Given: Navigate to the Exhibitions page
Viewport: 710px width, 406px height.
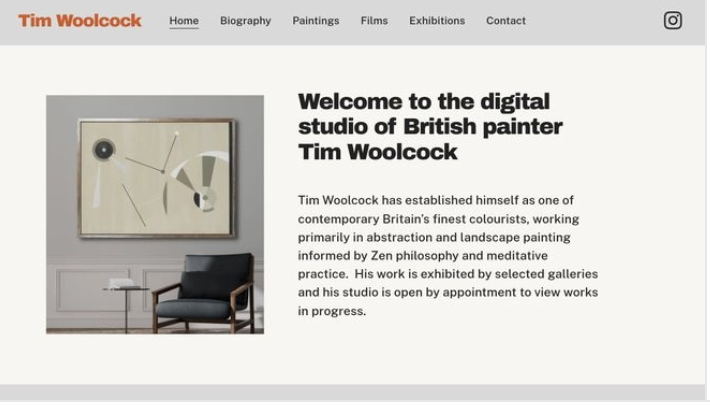Looking at the screenshot, I should 437,21.
